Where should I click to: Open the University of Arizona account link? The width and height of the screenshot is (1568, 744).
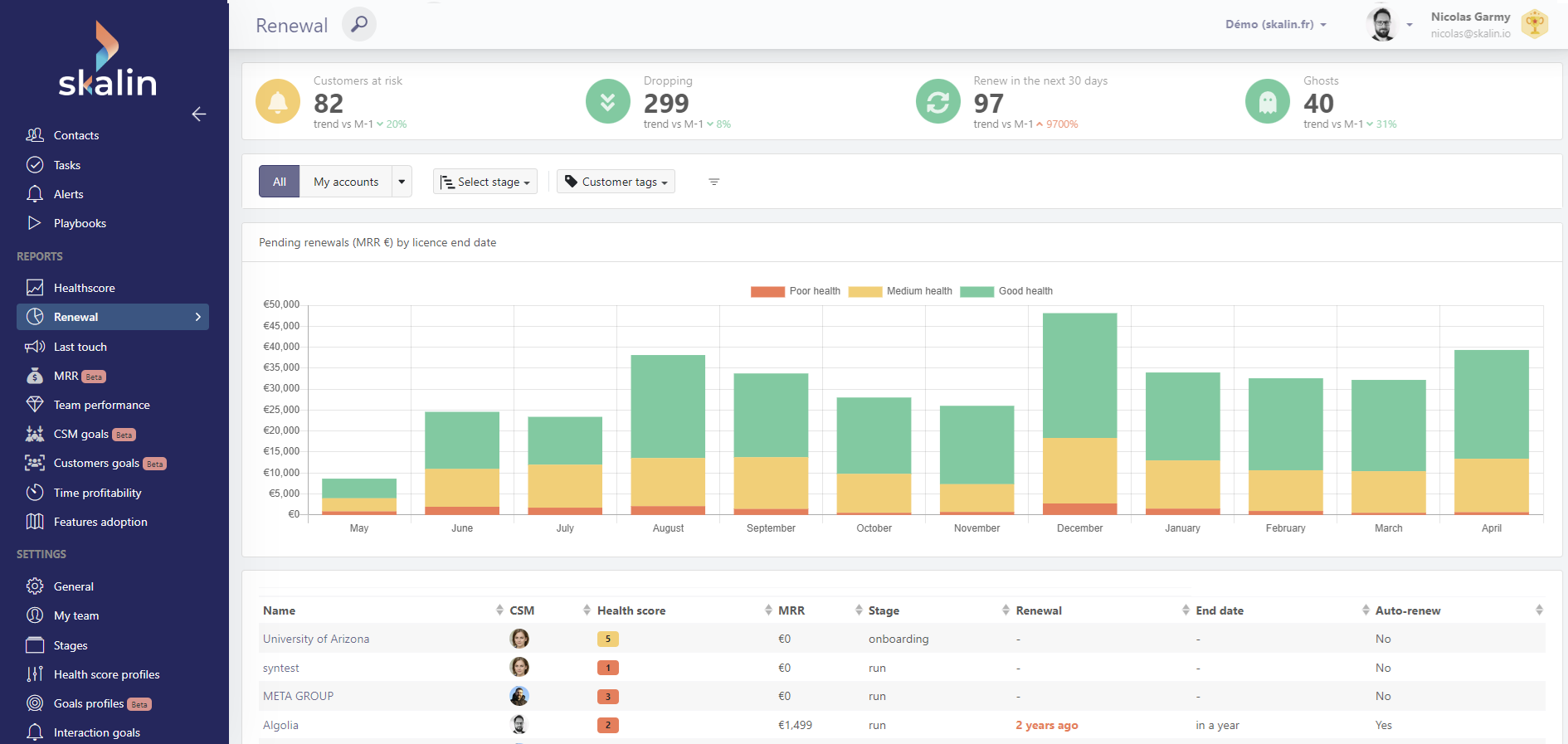coord(316,639)
